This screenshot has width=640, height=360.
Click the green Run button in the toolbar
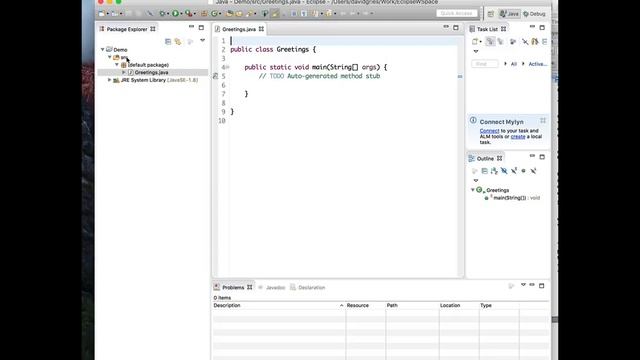click(x=175, y=13)
